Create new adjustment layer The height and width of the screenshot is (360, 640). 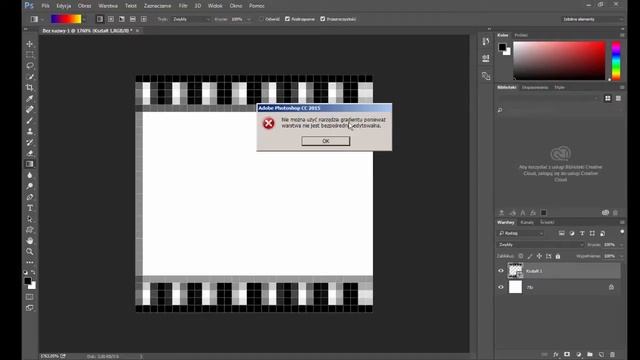tap(578, 354)
